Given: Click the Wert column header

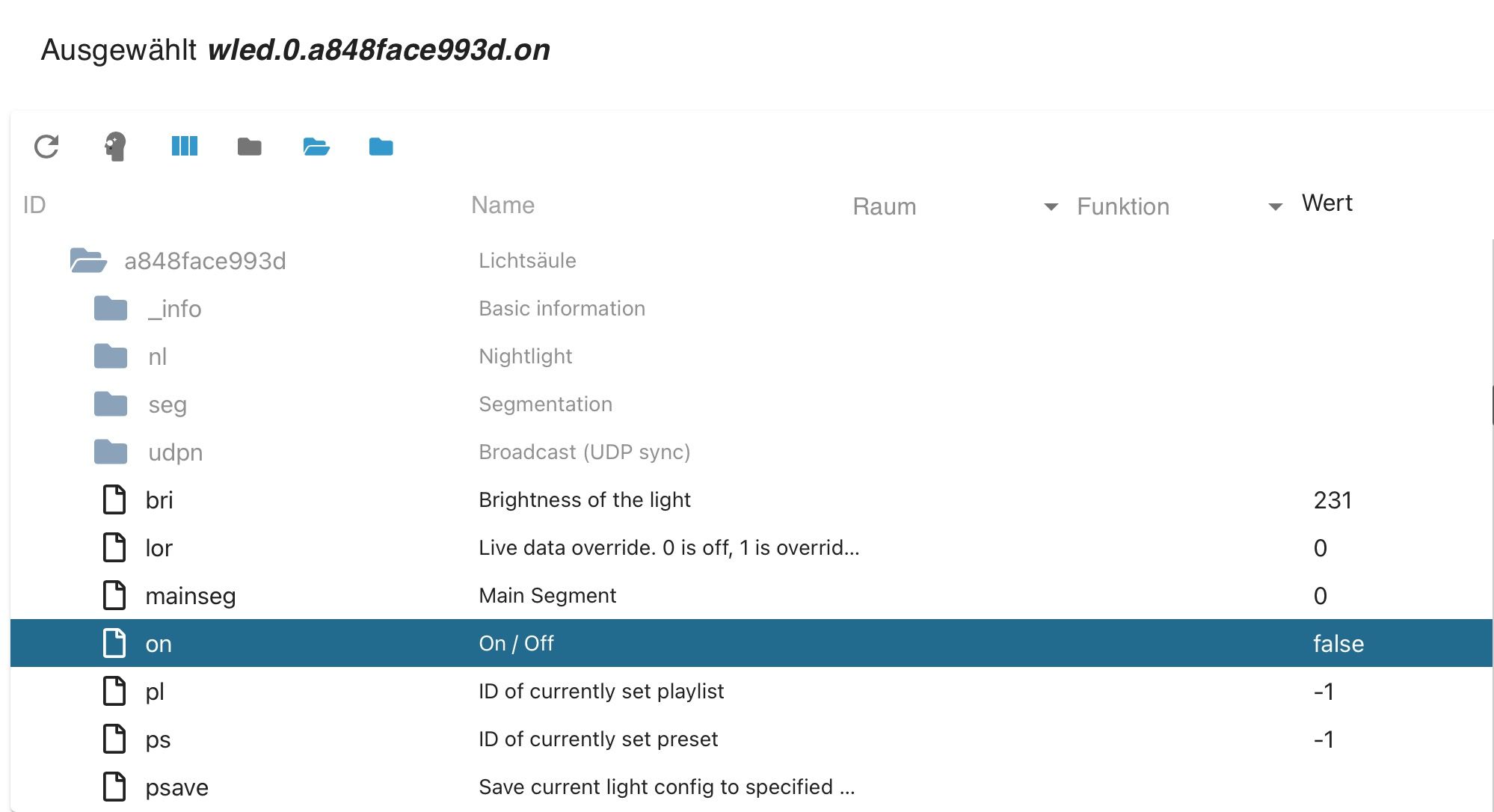Looking at the screenshot, I should pos(1327,203).
